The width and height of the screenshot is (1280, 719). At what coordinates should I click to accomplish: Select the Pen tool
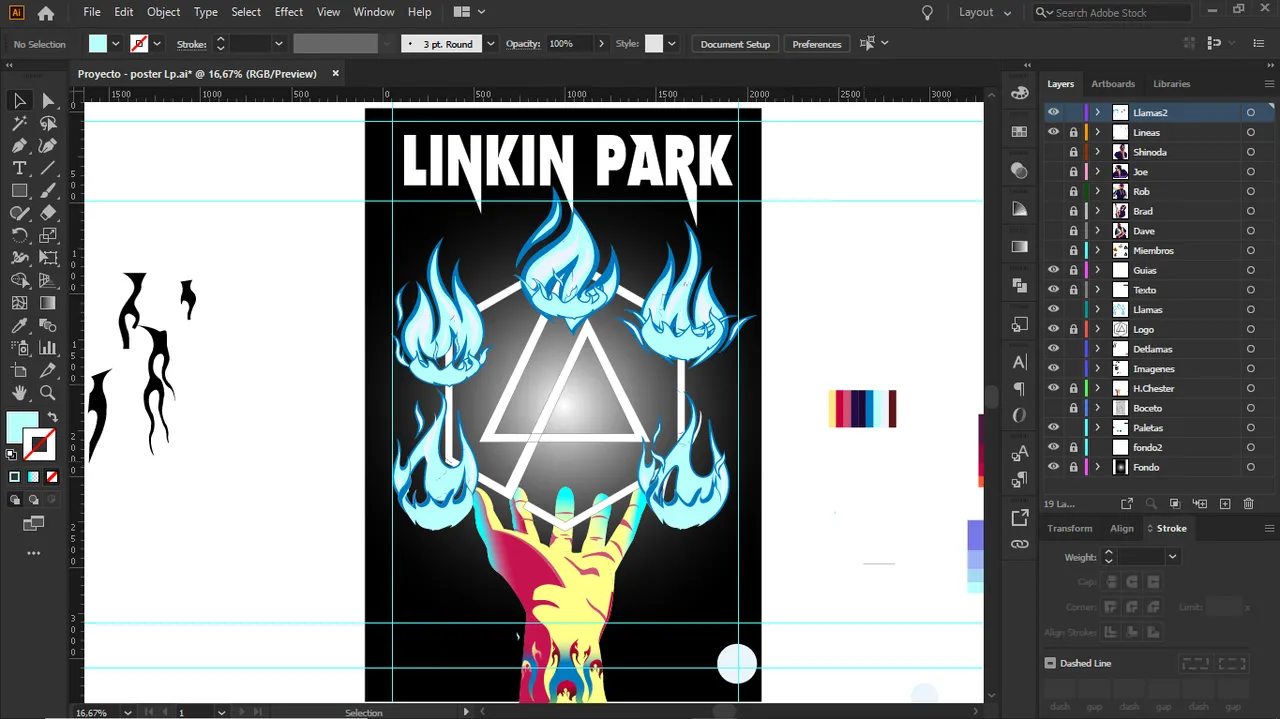19,146
